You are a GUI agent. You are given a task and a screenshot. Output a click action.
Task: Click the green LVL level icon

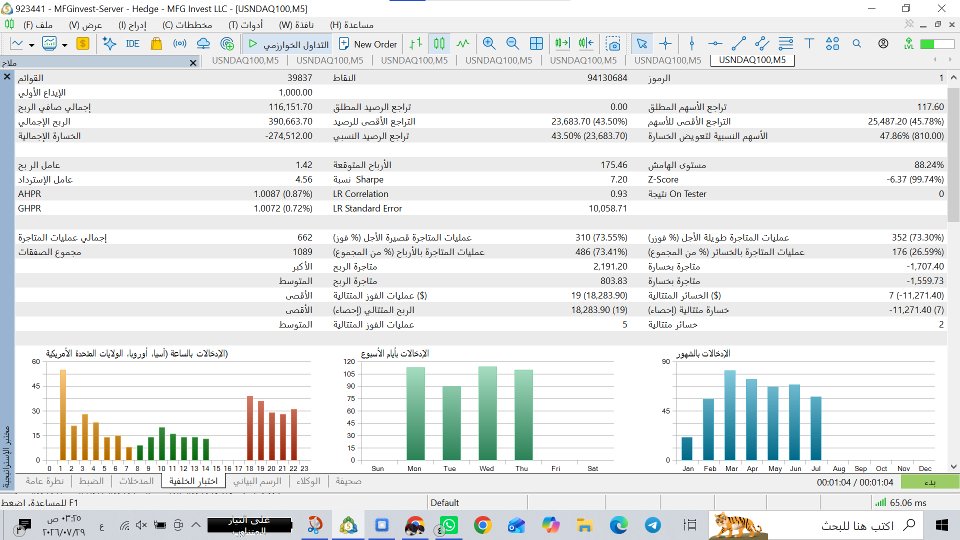pyautogui.click(x=909, y=43)
